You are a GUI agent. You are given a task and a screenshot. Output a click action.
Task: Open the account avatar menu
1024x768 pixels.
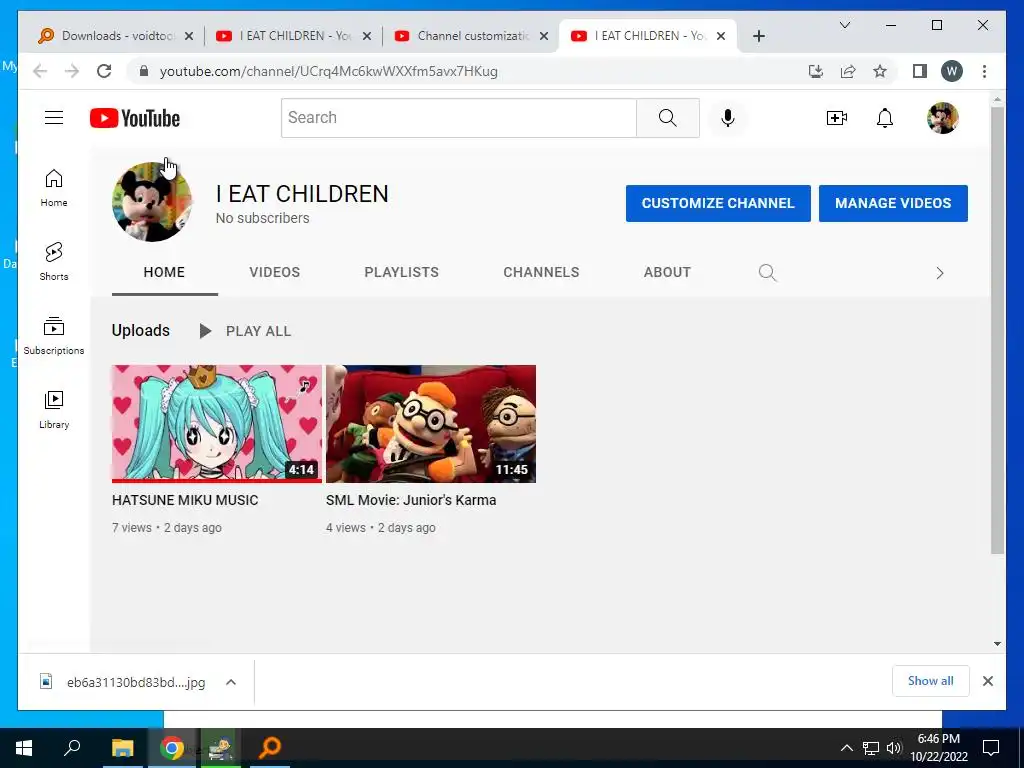[x=943, y=118]
